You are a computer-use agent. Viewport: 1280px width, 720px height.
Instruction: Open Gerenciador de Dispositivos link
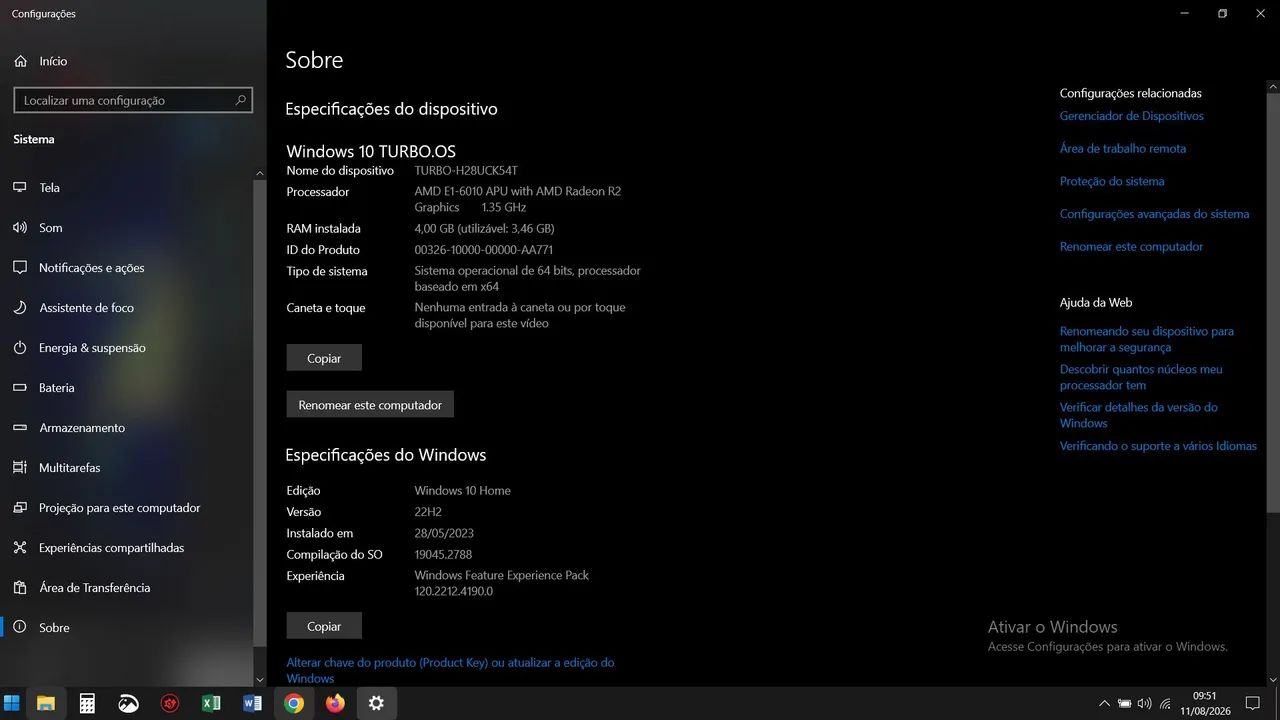1131,116
